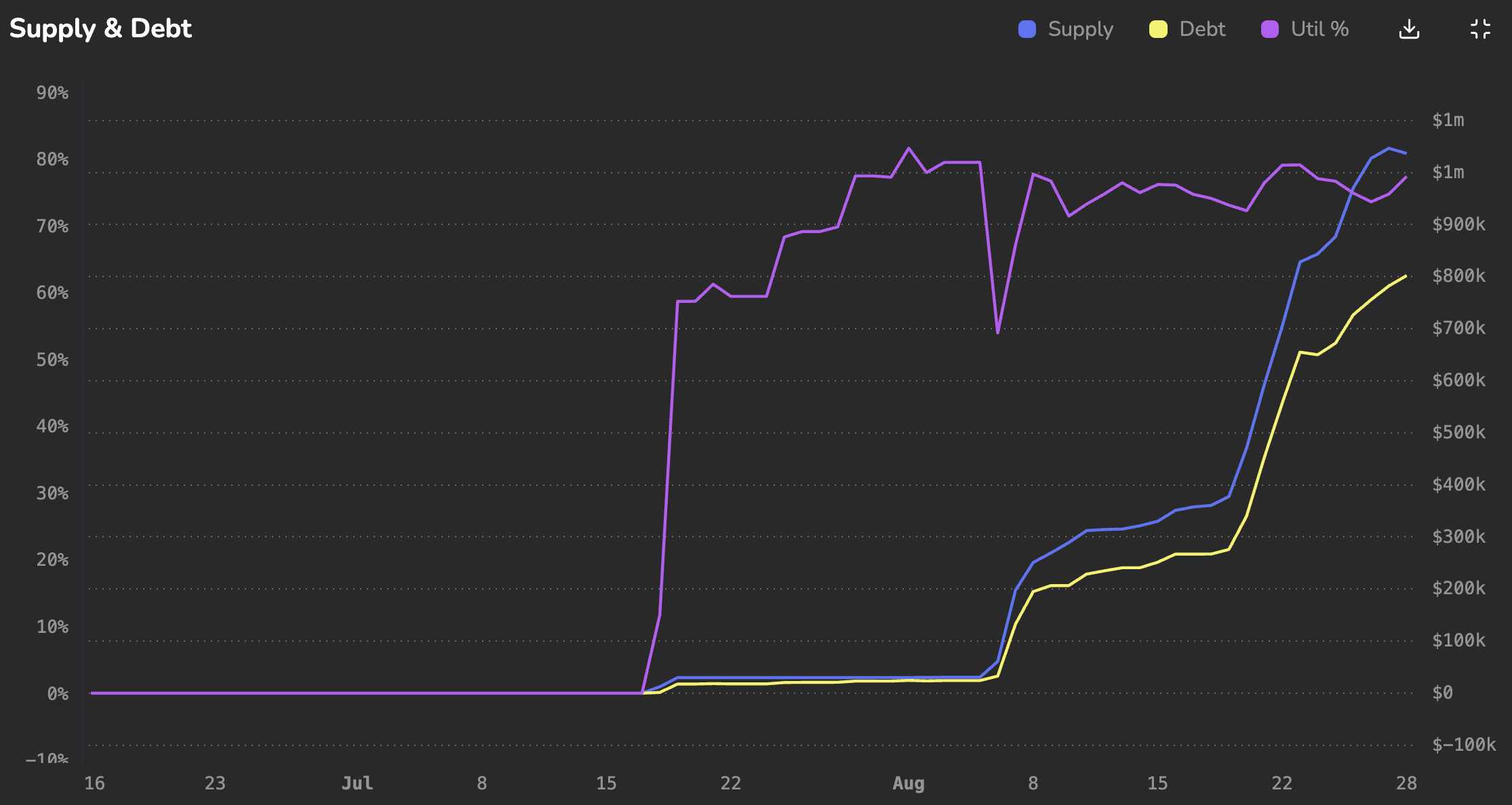Toggle the Supply series legend

pyautogui.click(x=1079, y=29)
